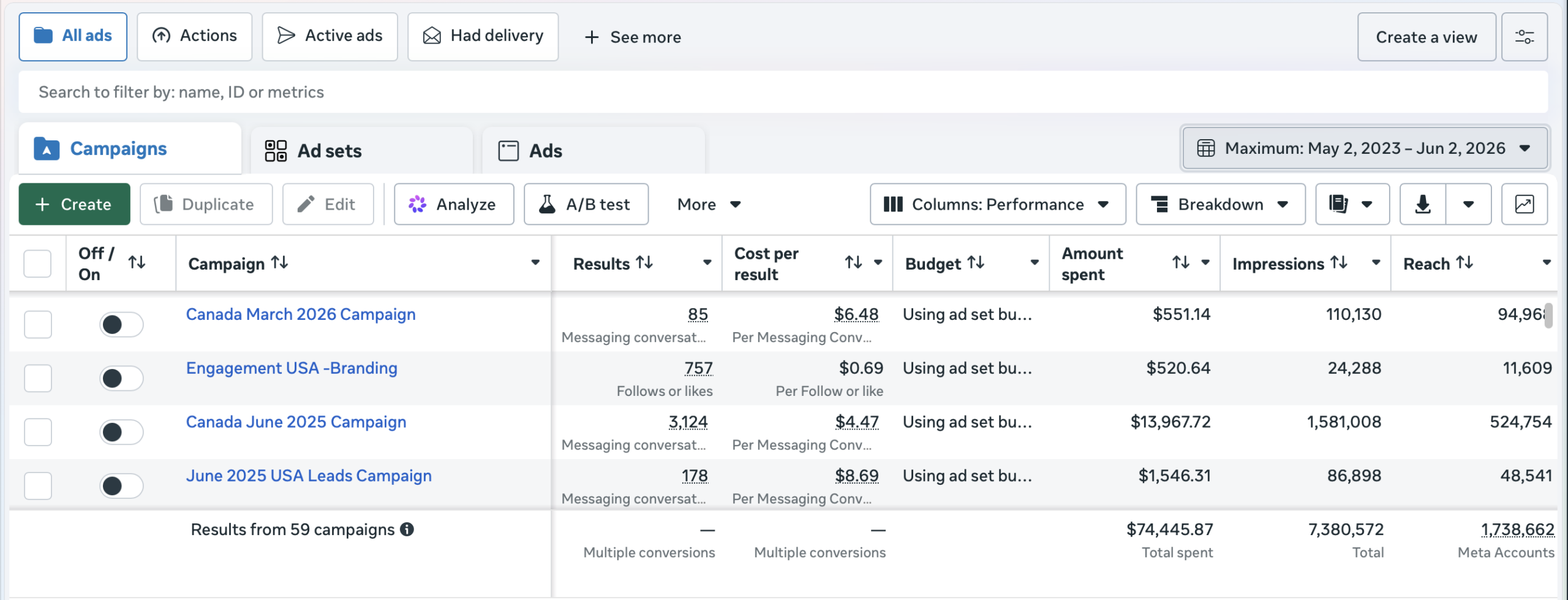Tick the select-all campaigns header checkbox
The width and height of the screenshot is (1568, 600).
coord(37,264)
